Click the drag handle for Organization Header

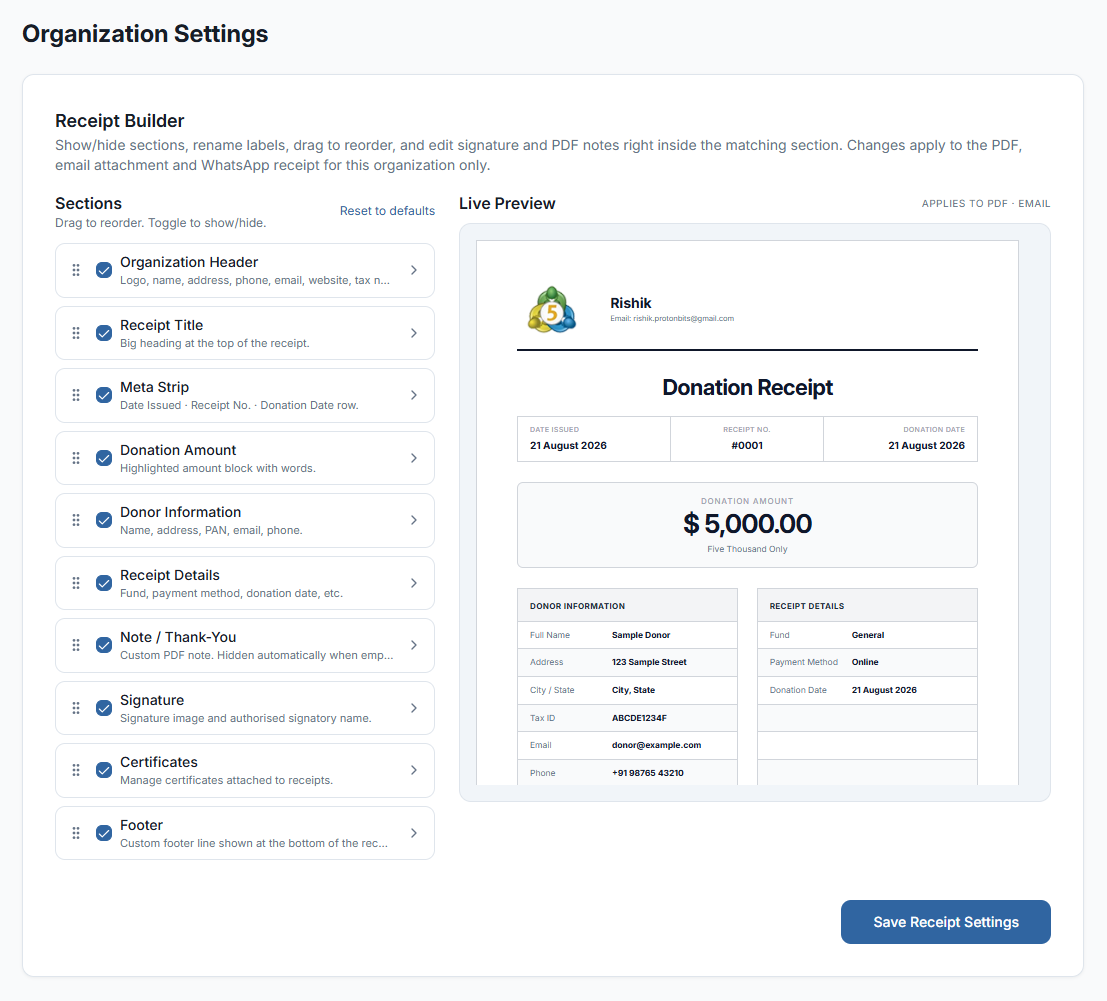76,270
